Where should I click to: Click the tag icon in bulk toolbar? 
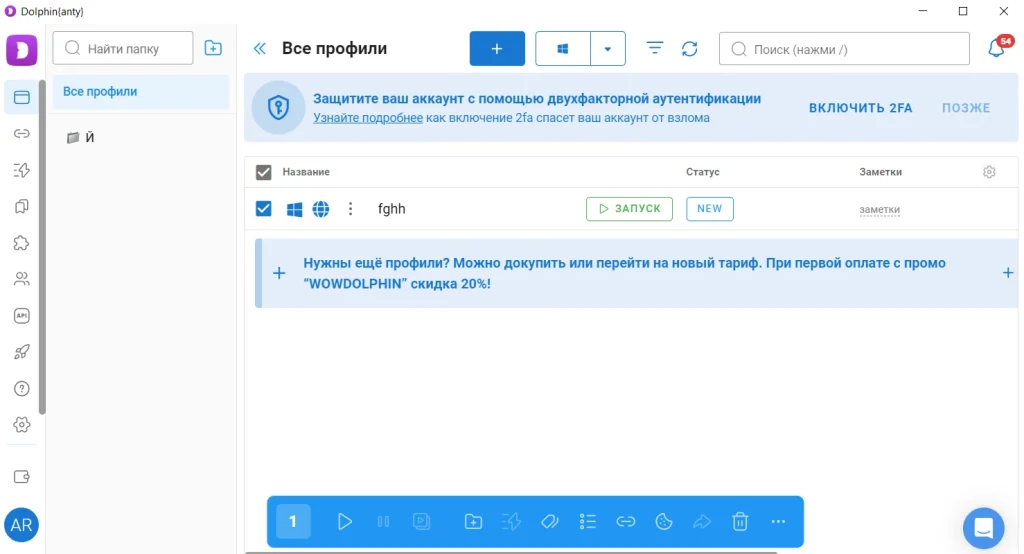(x=550, y=521)
